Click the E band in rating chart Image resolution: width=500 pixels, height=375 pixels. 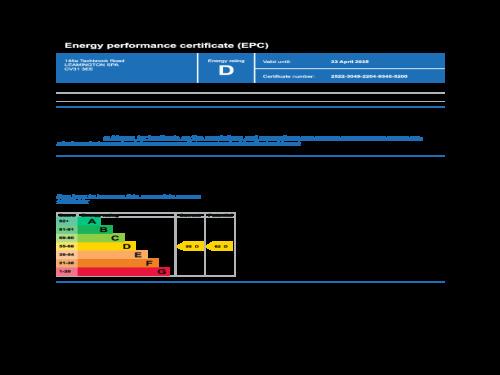click(x=113, y=255)
